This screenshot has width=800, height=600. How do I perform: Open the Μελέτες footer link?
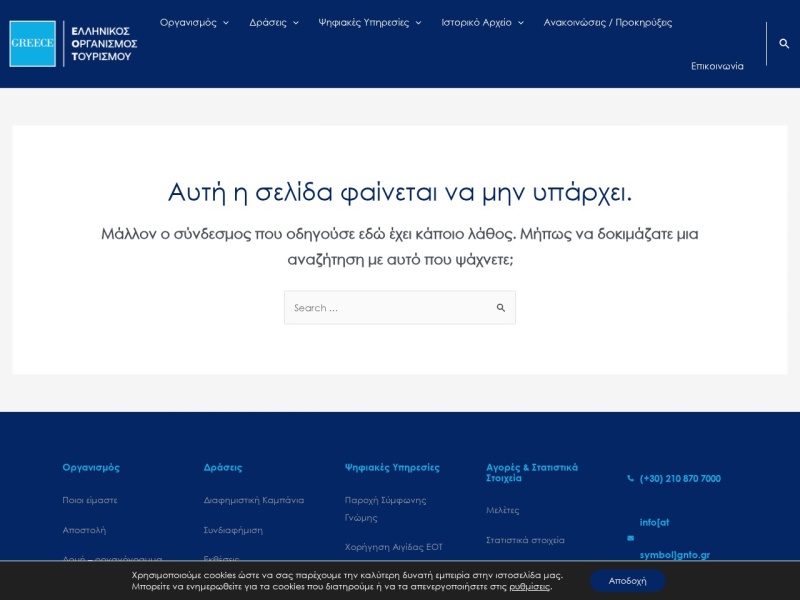click(x=503, y=510)
